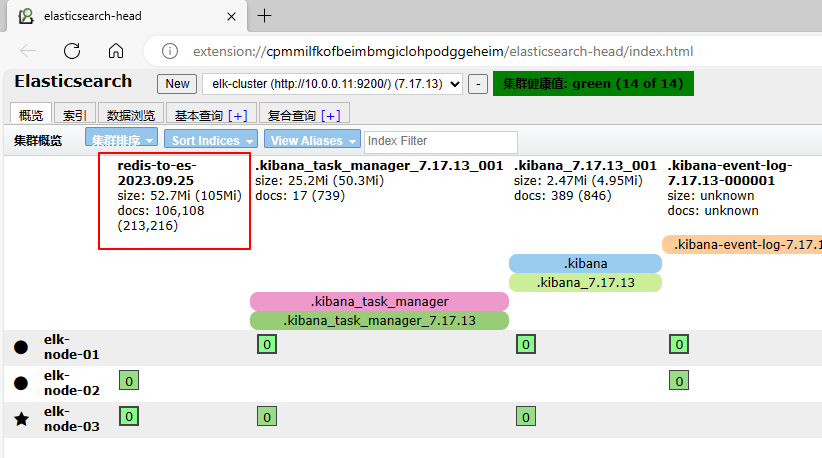Click elk-node-02 circle icon
The image size is (822, 458).
point(21,383)
